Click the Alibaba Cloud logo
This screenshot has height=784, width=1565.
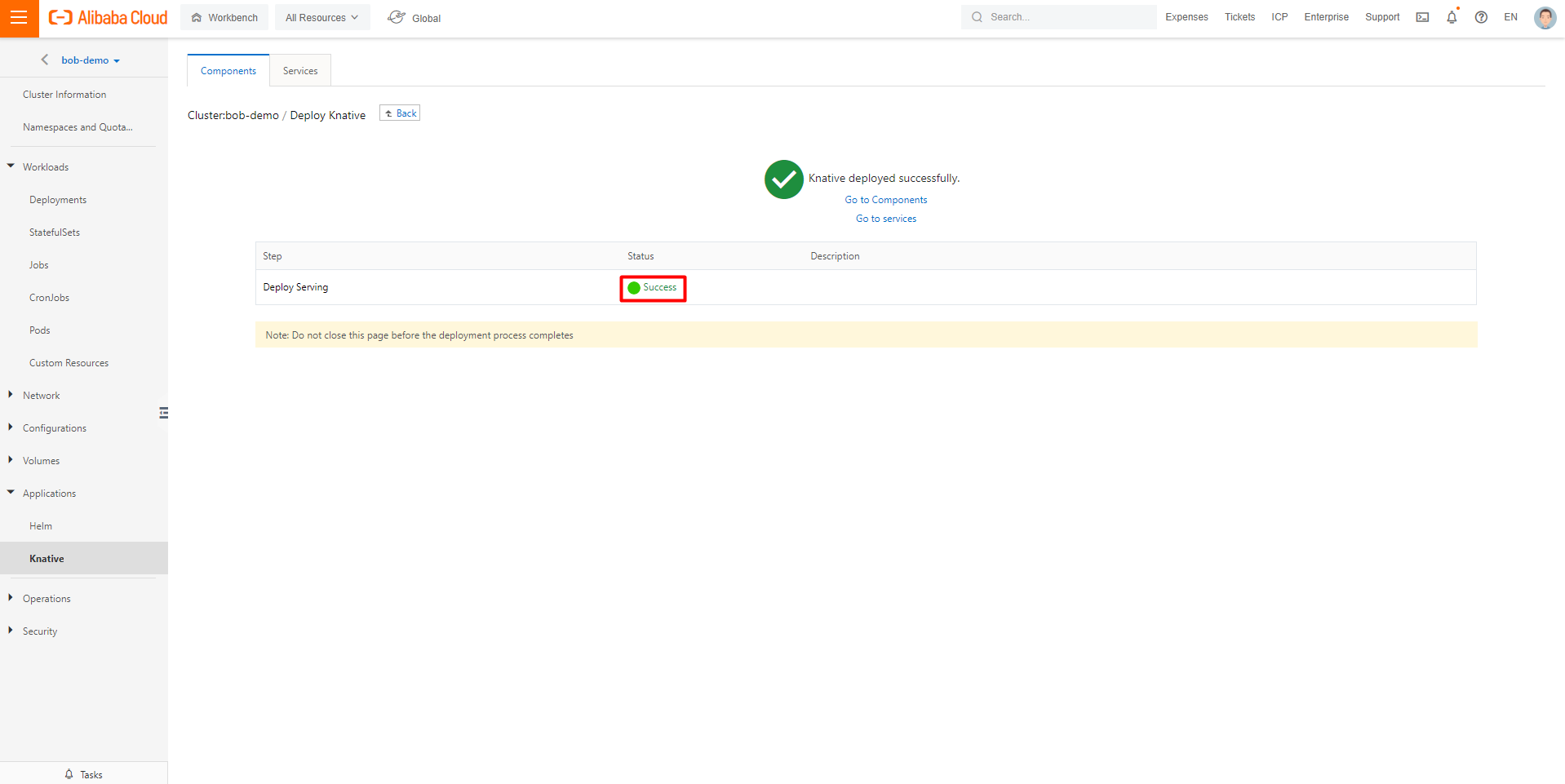click(x=108, y=18)
